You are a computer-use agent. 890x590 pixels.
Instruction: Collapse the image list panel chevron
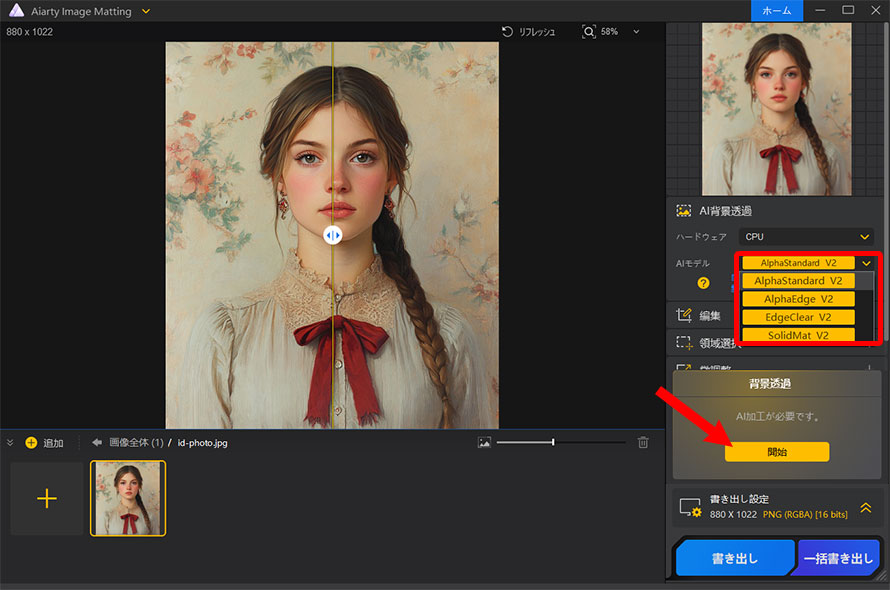10,443
